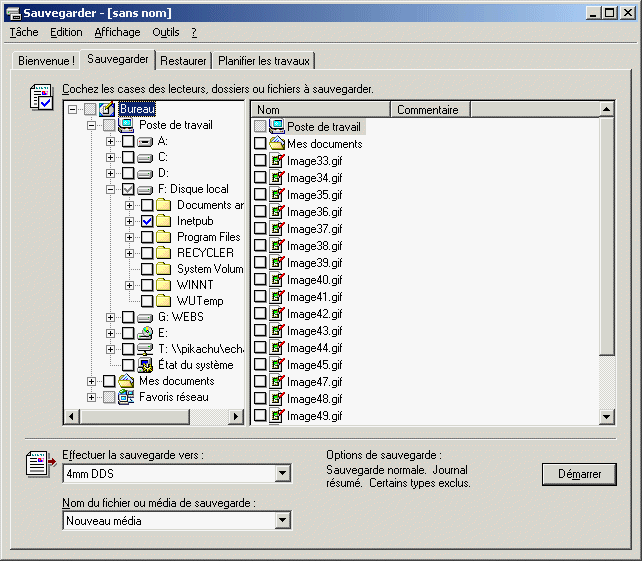This screenshot has width=642, height=561.
Task: Open the 'Effectuer la sauvegarde vers' dropdown
Action: point(282,473)
